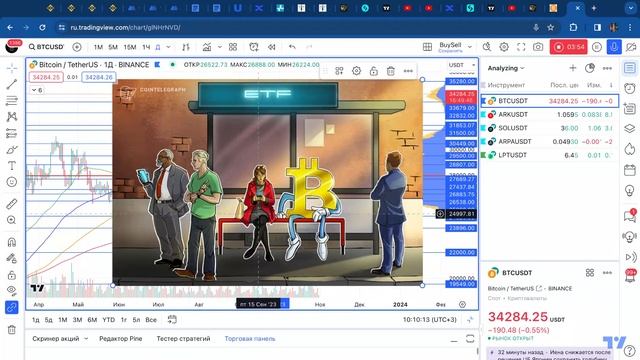Toggle the crossed-out camera button
Screen dimensions: 640x360
pyautogui.click(x=631, y=47)
